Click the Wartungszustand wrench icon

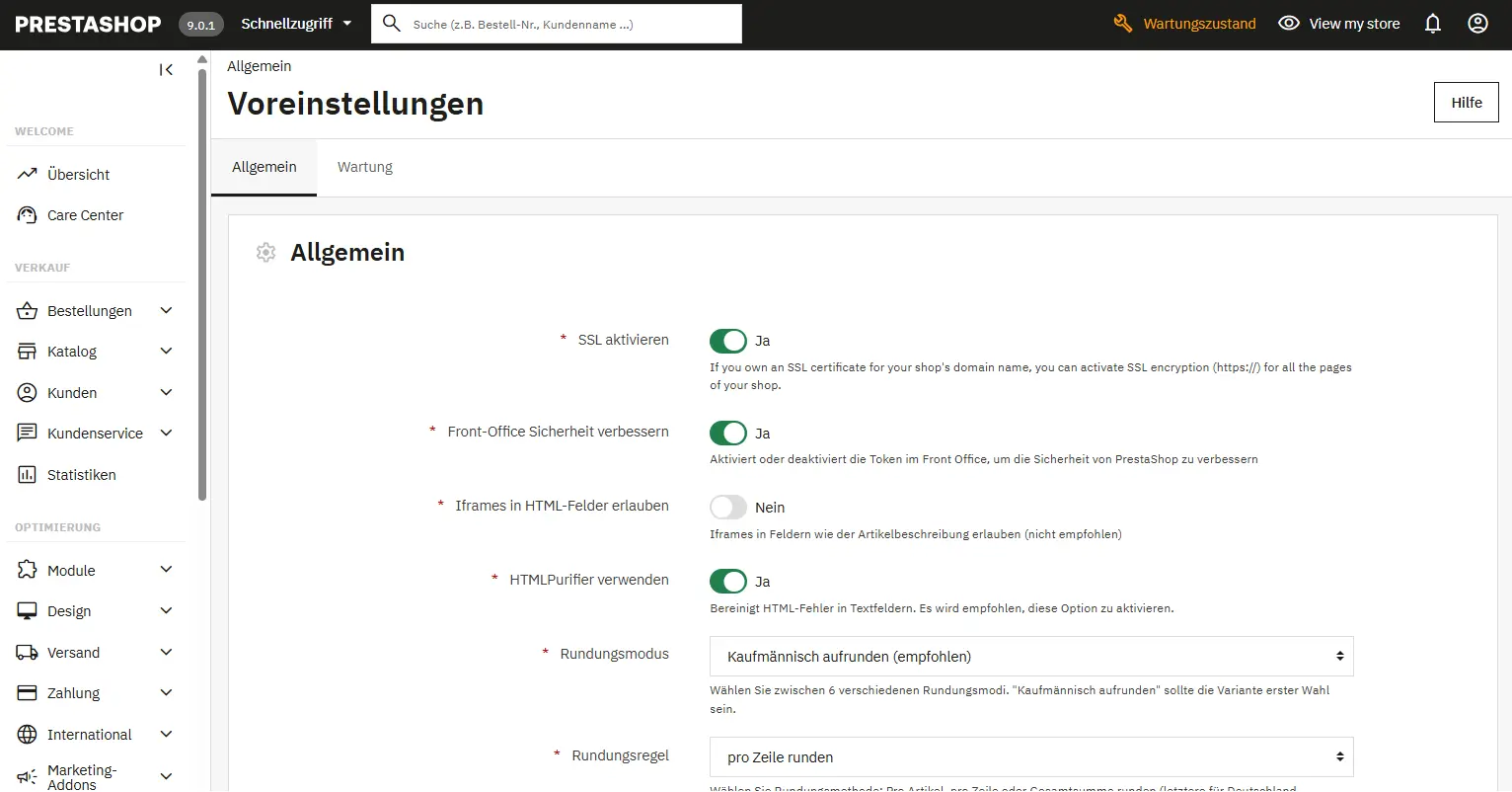1122,24
